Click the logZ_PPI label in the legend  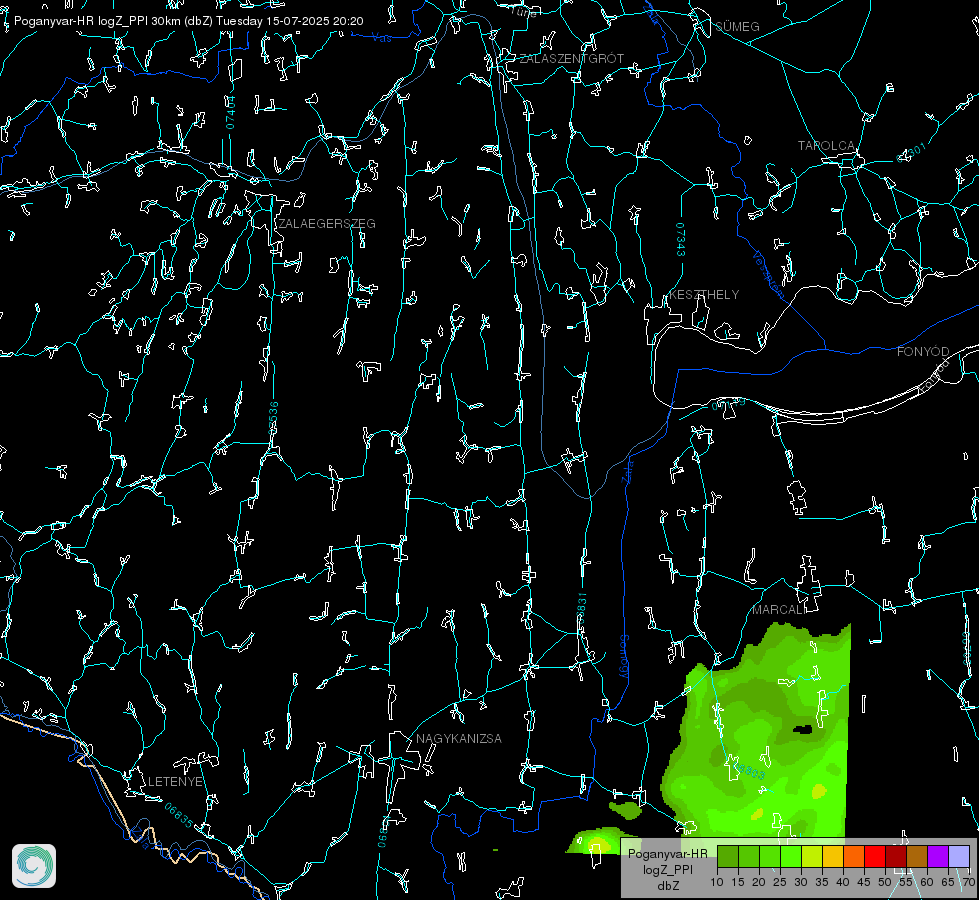[x=667, y=869]
